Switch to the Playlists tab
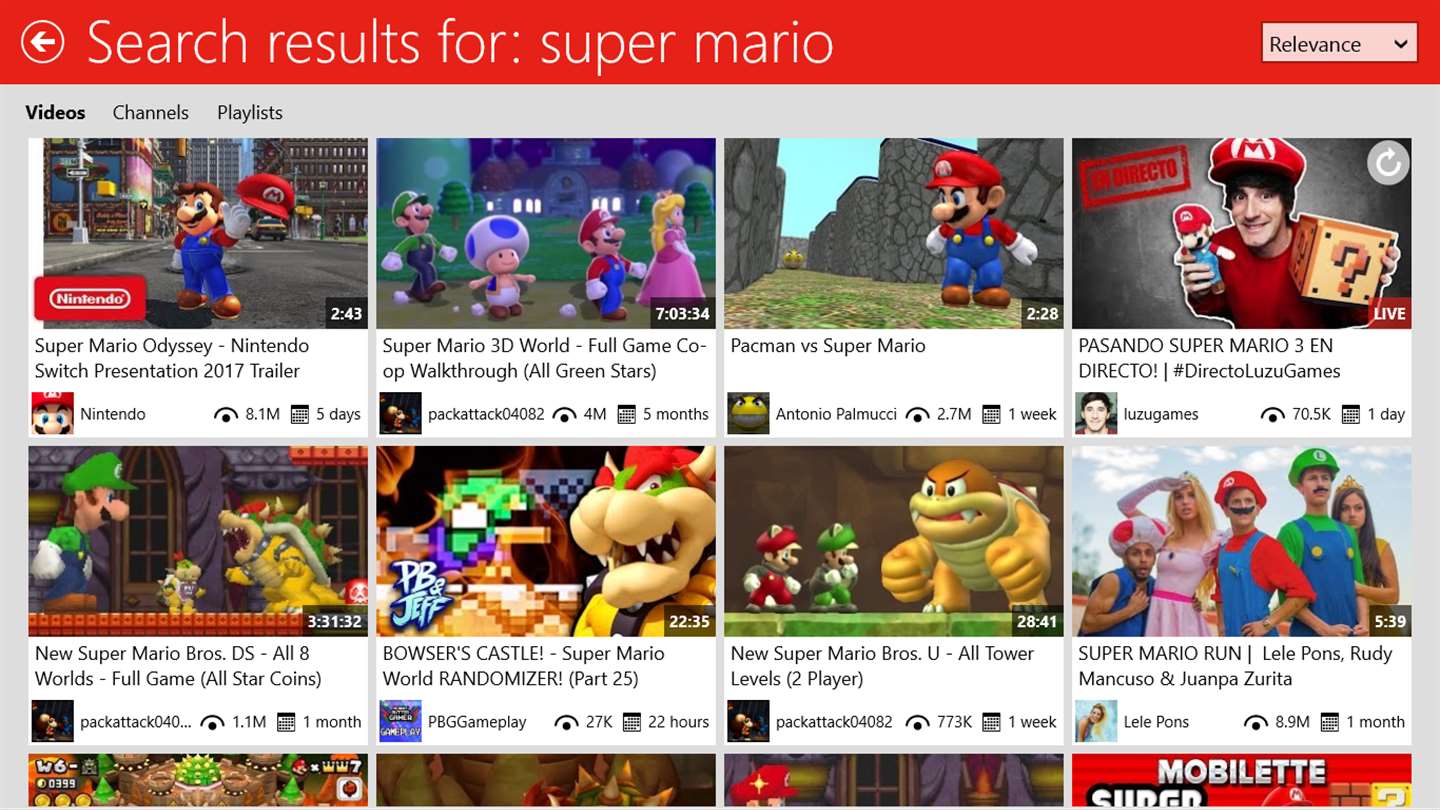Image resolution: width=1440 pixels, height=810 pixels. 250,112
